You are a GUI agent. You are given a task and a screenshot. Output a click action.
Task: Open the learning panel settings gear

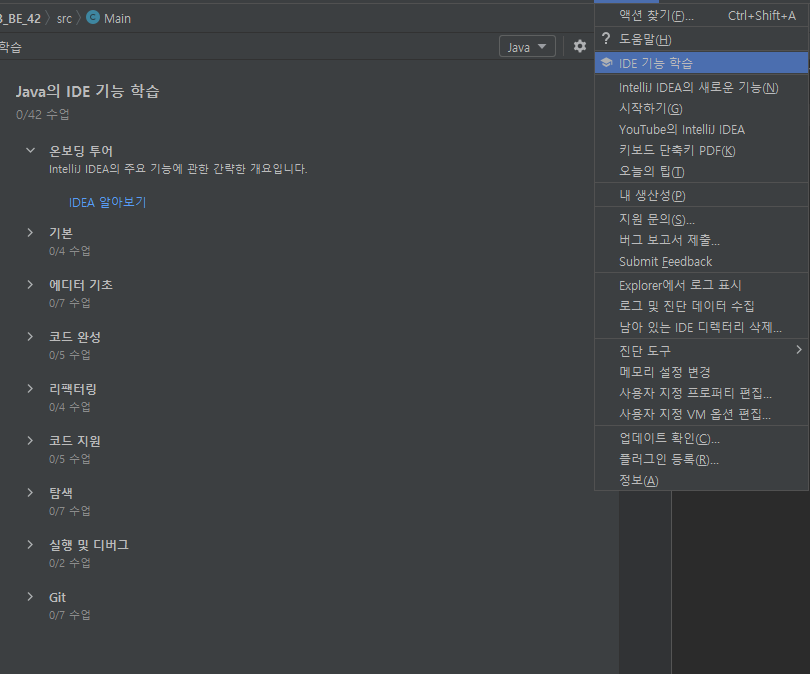tap(580, 46)
